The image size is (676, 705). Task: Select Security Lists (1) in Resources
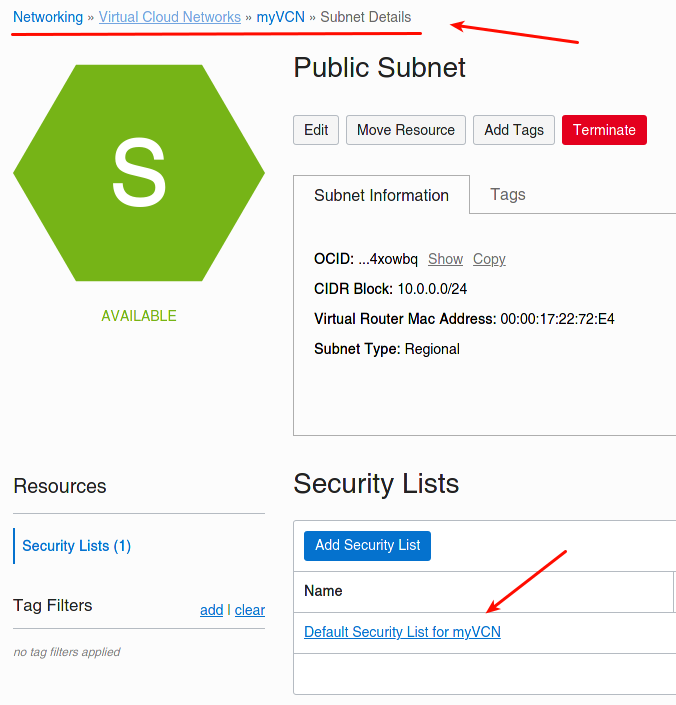pyautogui.click(x=76, y=546)
